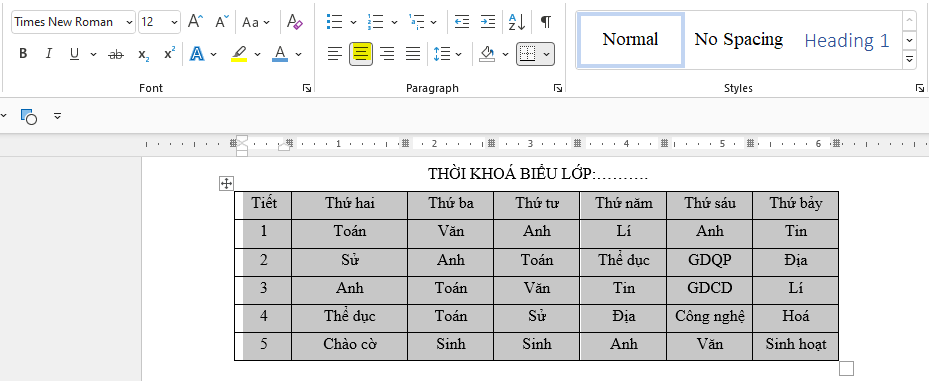Image resolution: width=929 pixels, height=381 pixels.
Task: Apply the No Spacing style
Action: pos(738,40)
